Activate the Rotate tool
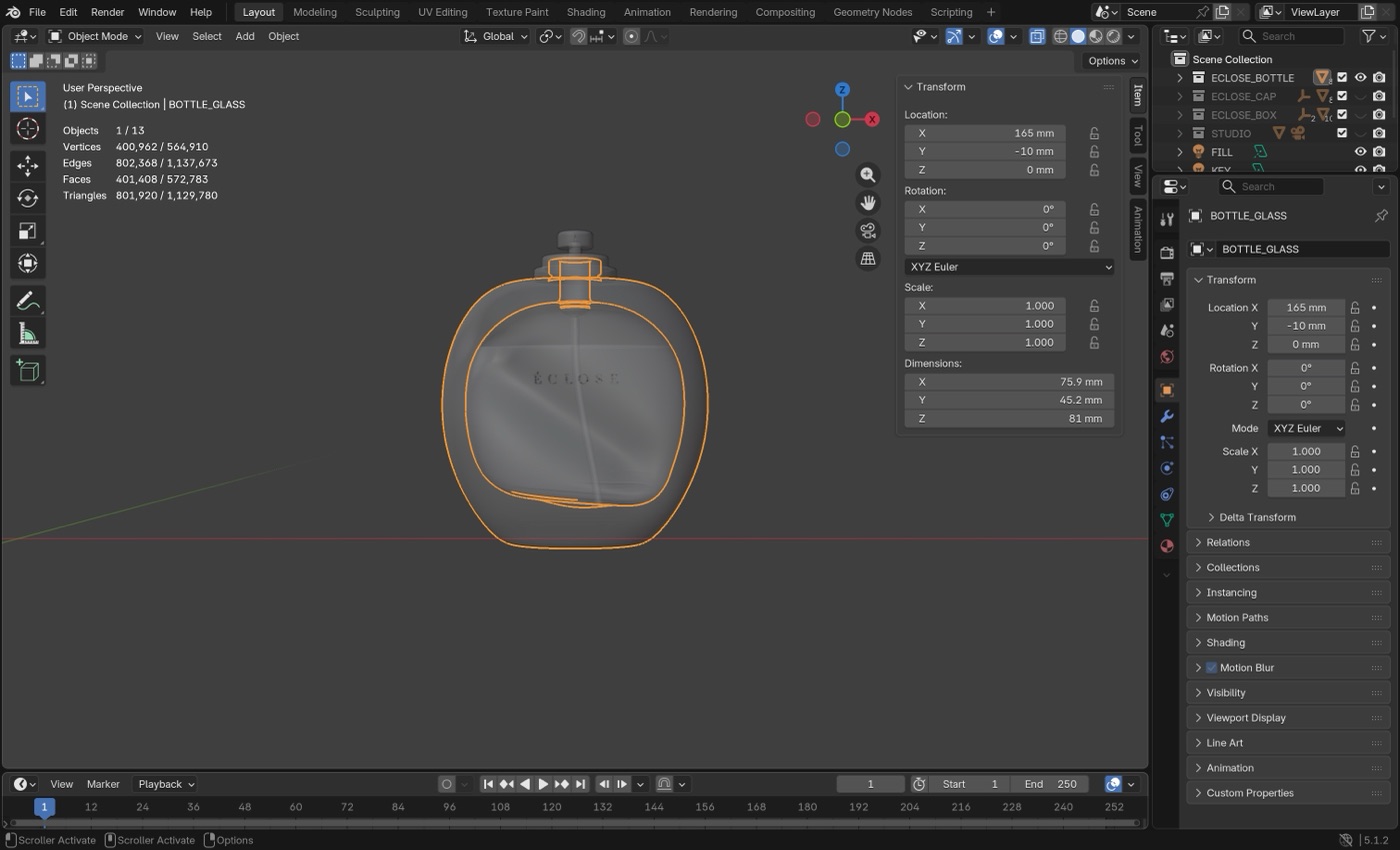Image resolution: width=1400 pixels, height=850 pixels. (28, 198)
